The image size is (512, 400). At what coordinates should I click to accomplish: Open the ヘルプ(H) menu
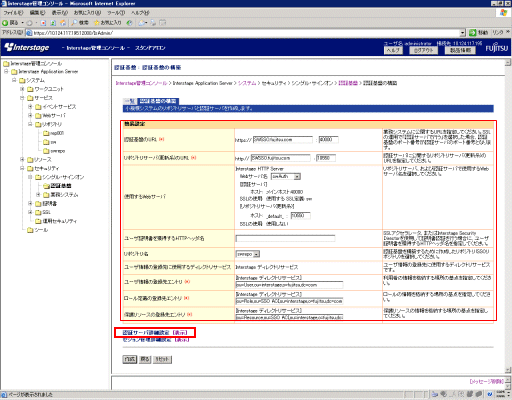pyautogui.click(x=140, y=13)
